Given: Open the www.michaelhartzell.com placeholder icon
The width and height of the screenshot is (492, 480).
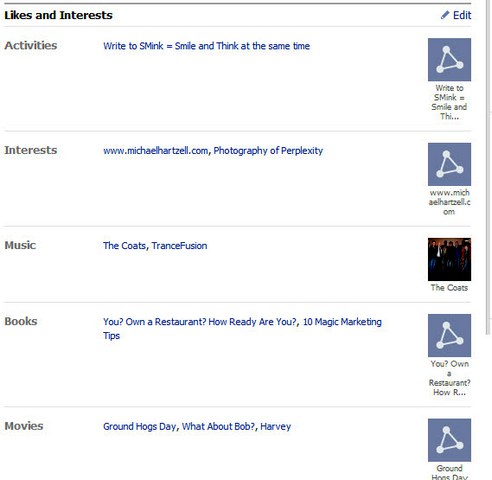Looking at the screenshot, I should pyautogui.click(x=449, y=164).
